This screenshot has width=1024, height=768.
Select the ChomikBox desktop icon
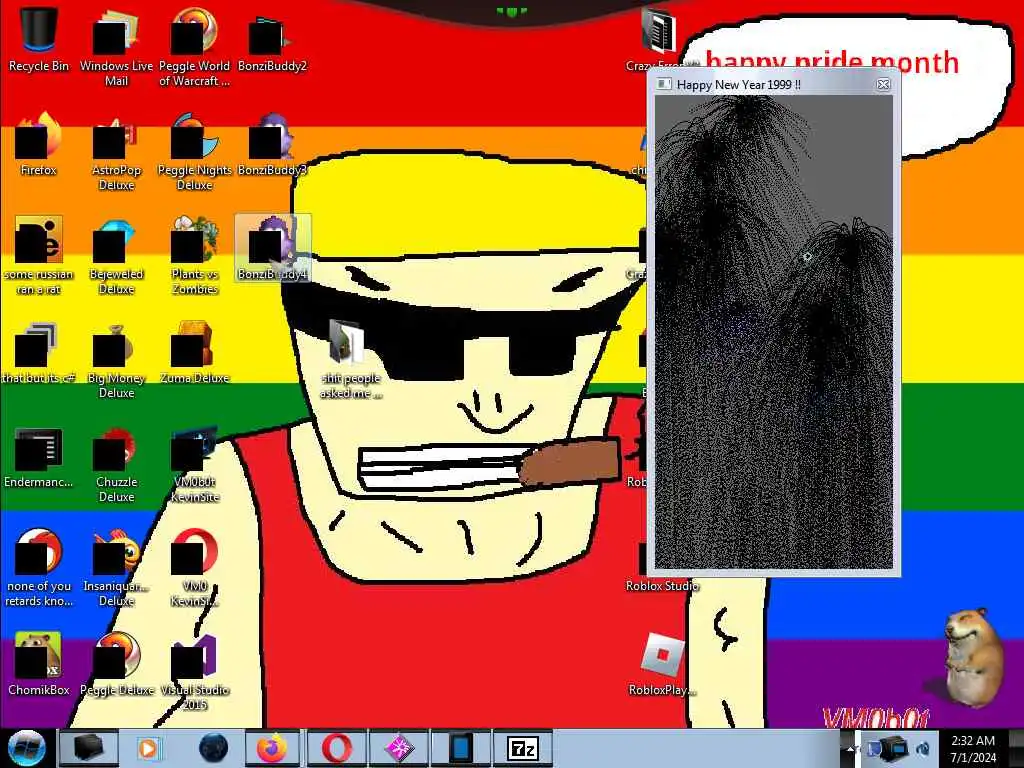39,664
